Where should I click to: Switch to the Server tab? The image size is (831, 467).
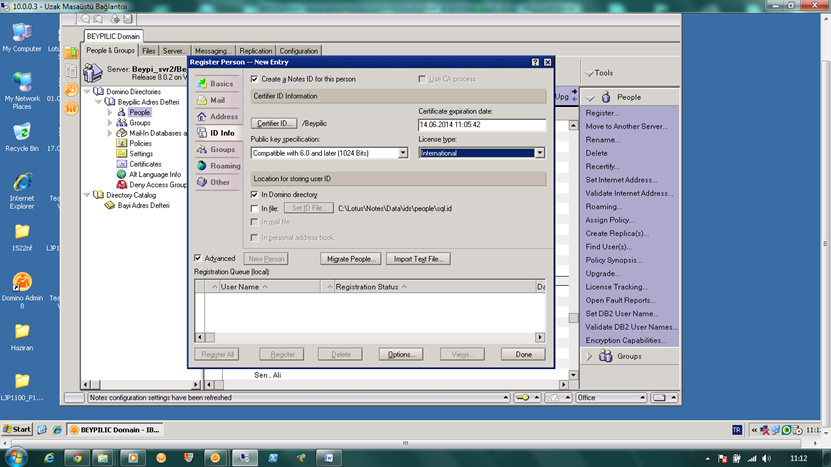(174, 51)
